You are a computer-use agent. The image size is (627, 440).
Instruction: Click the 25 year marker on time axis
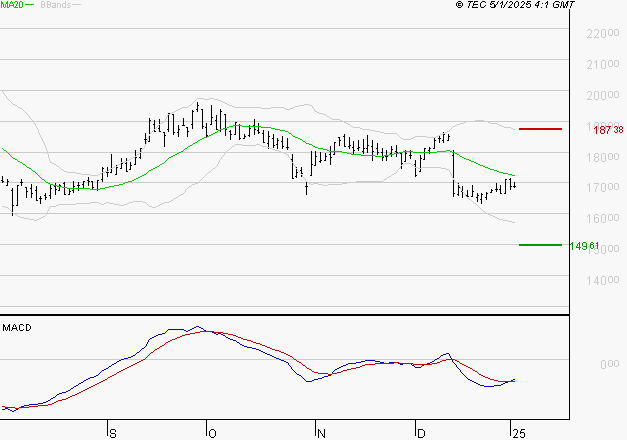tap(519, 434)
